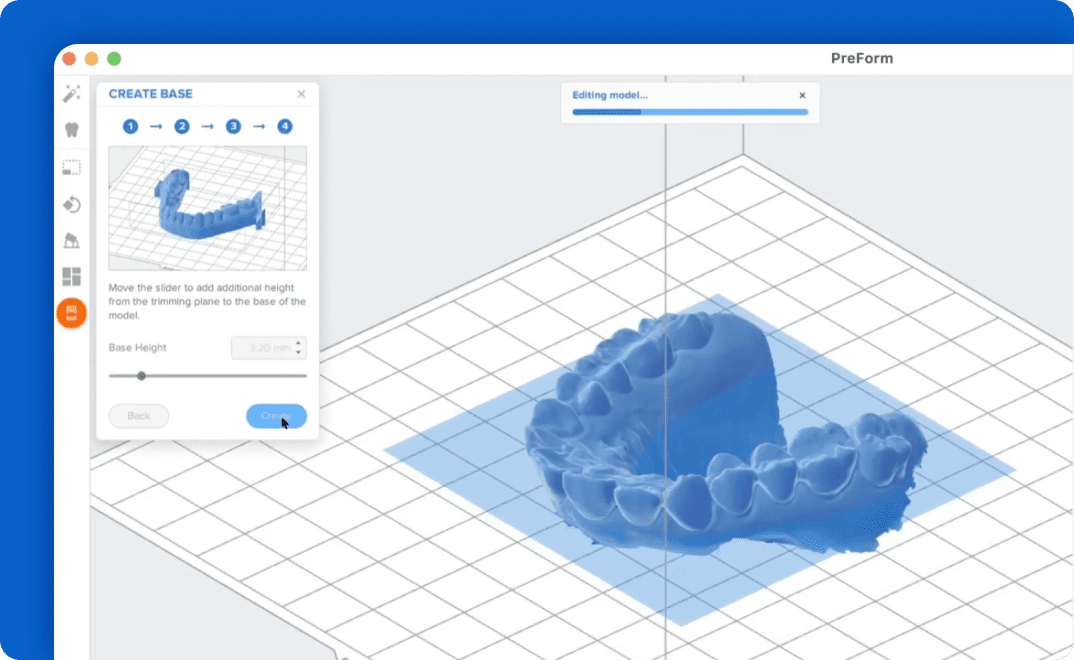
Task: Decrease Base Height with down arrow
Action: tap(300, 353)
